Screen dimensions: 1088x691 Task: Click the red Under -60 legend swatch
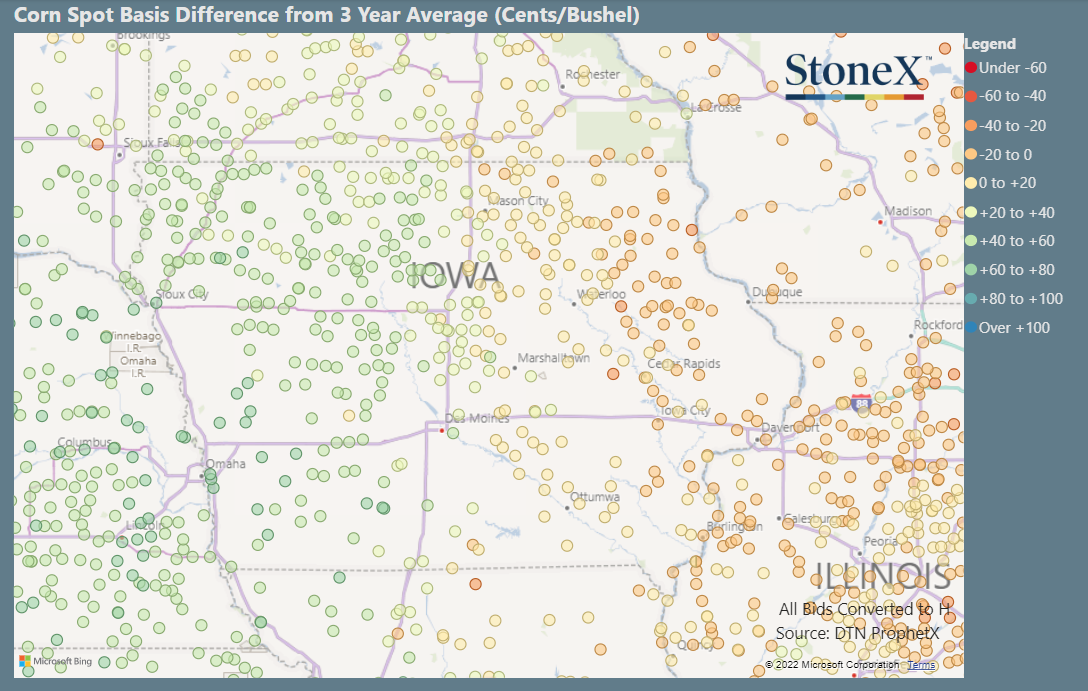971,67
